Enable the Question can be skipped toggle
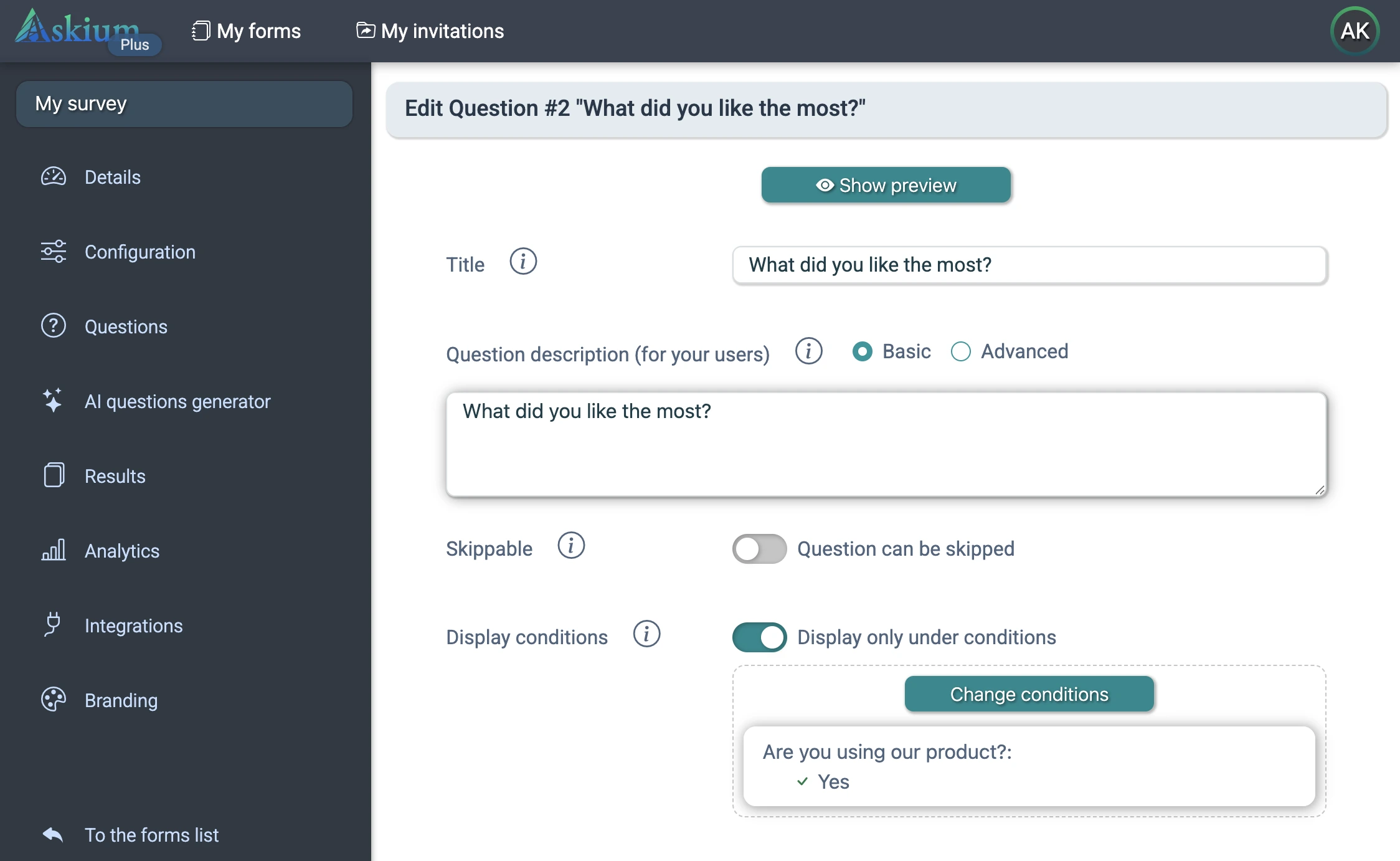The width and height of the screenshot is (1400, 861). (x=759, y=549)
